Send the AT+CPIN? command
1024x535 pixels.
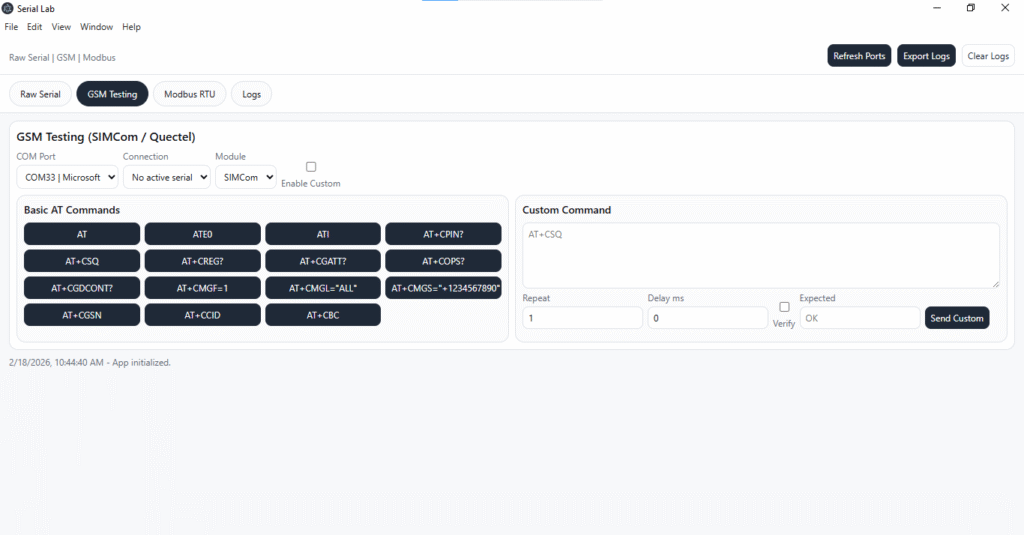pos(443,234)
